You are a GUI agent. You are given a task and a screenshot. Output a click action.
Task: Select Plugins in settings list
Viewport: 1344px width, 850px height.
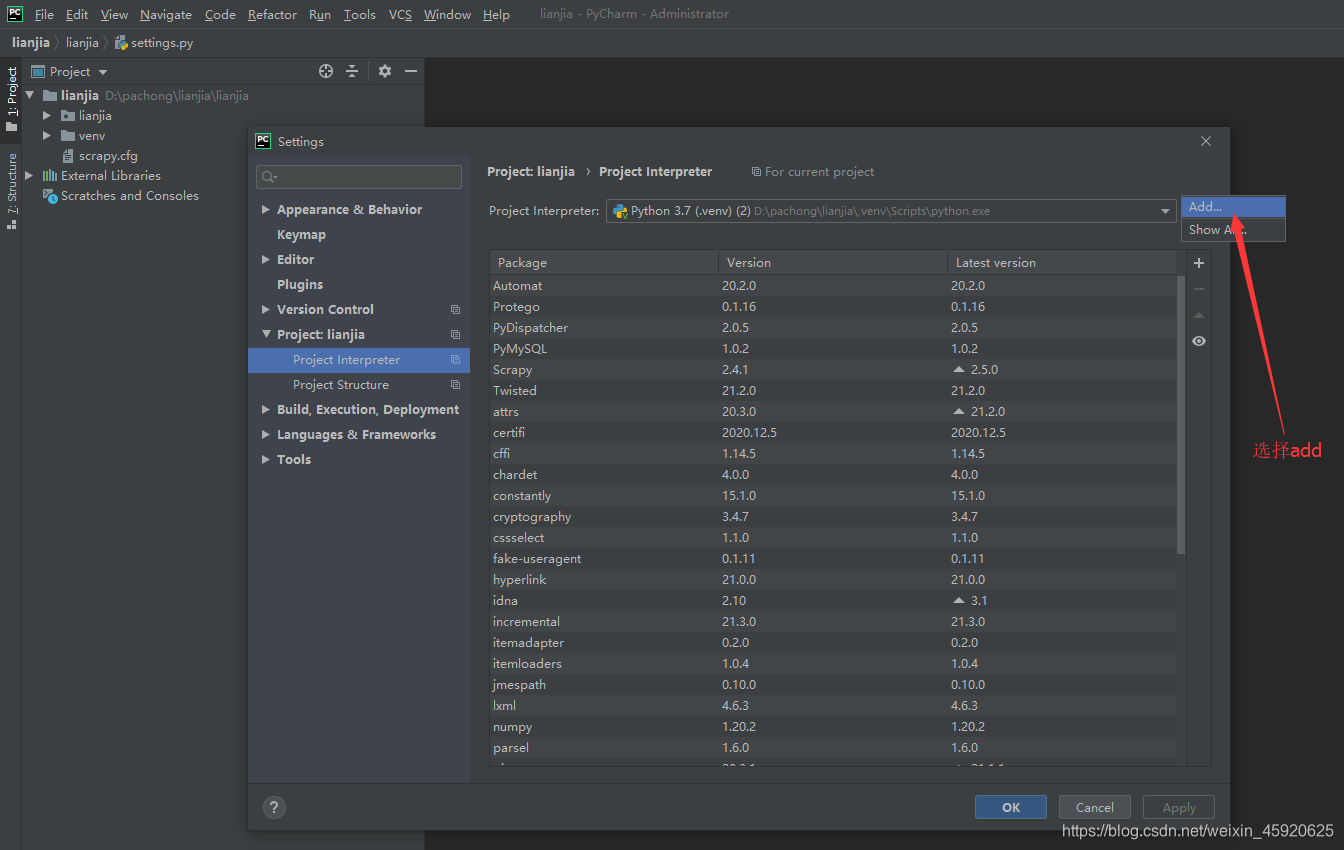[300, 285]
